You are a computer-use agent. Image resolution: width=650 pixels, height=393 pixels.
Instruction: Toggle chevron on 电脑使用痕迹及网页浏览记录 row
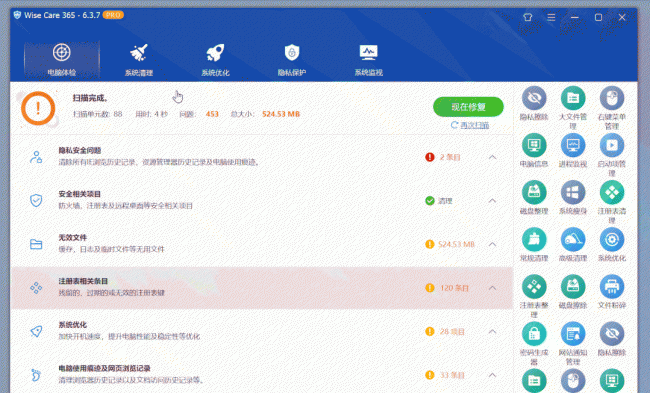click(492, 375)
